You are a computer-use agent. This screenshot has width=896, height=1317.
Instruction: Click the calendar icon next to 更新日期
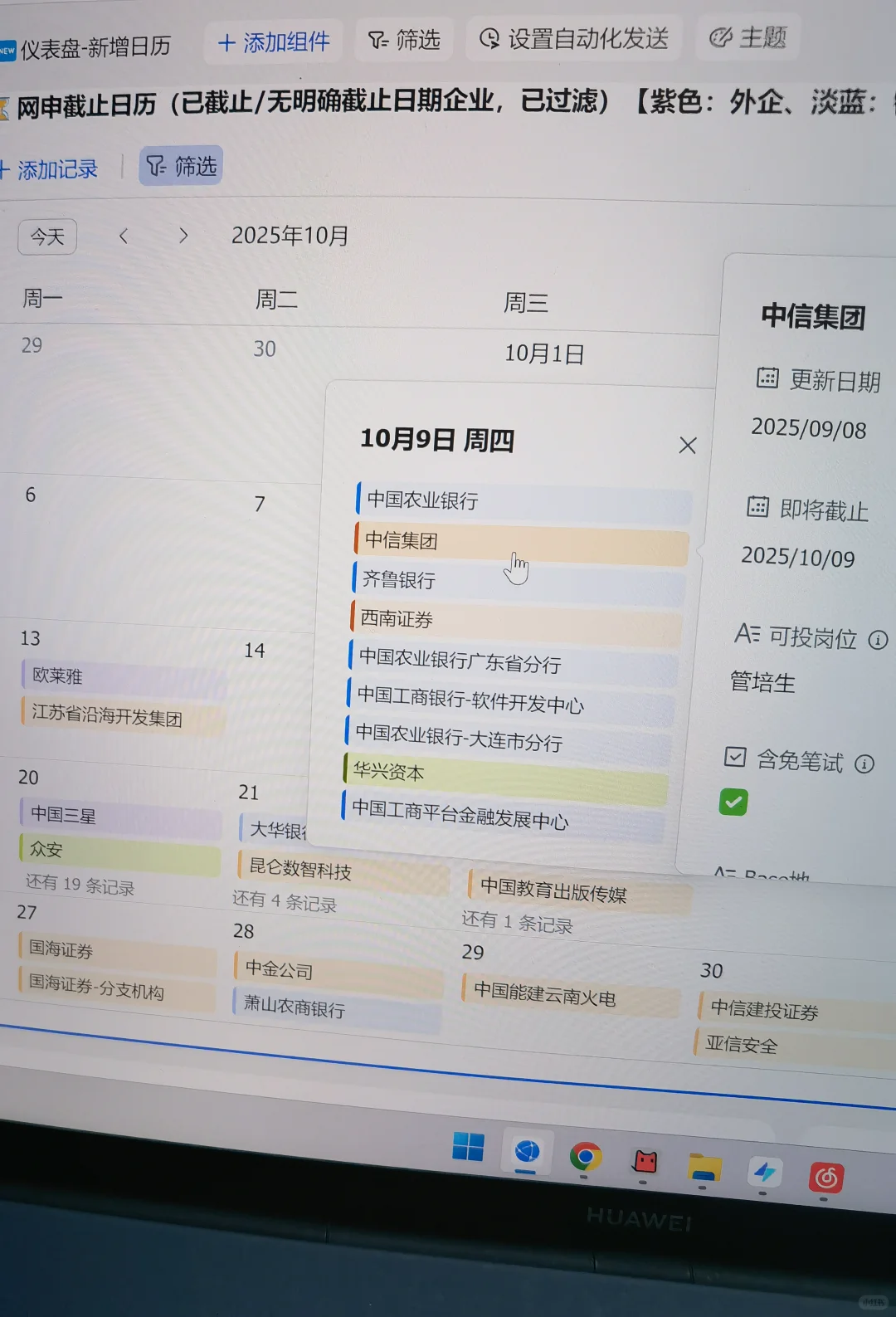pyautogui.click(x=767, y=378)
